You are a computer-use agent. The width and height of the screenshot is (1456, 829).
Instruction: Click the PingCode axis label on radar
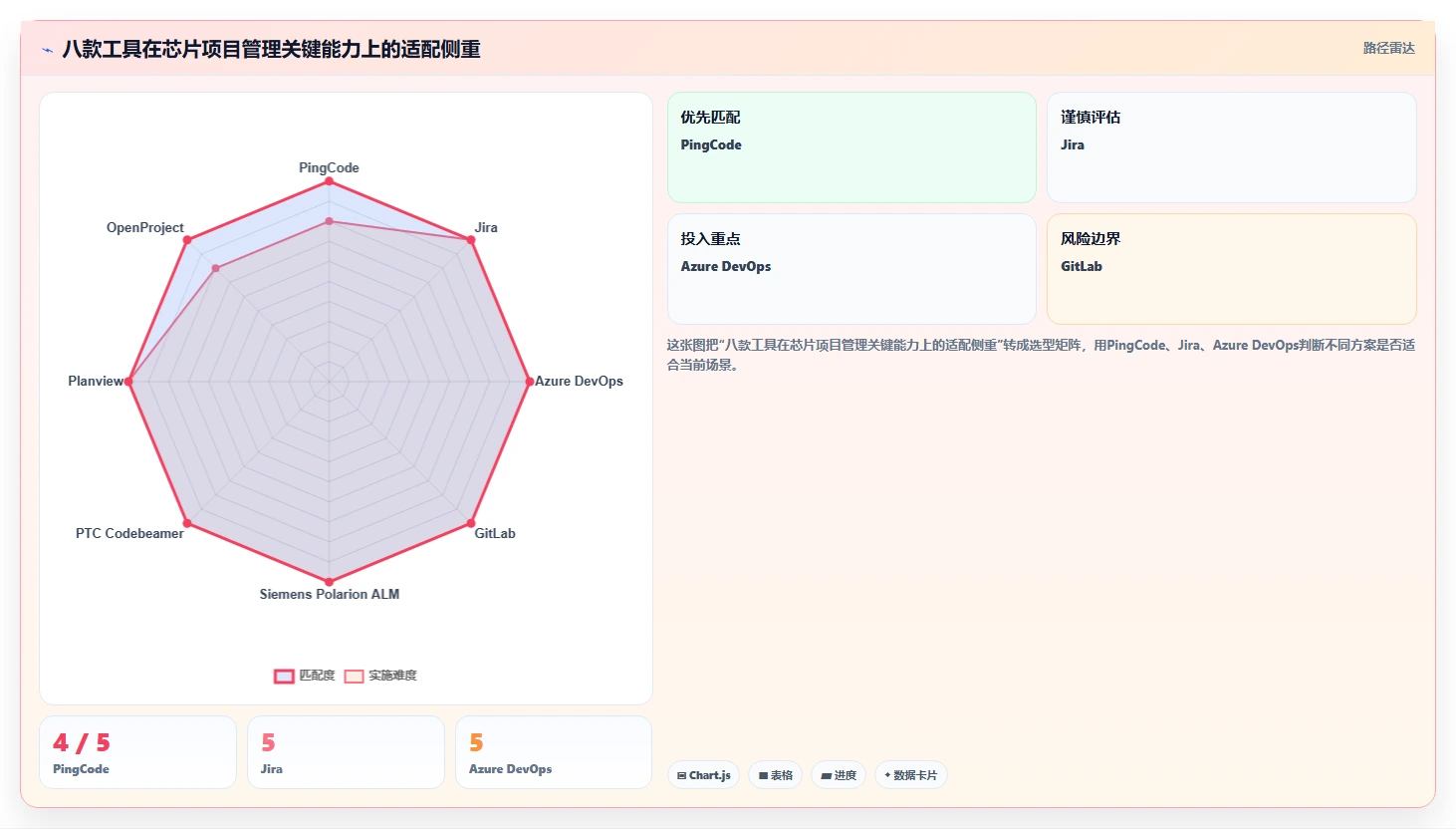pyautogui.click(x=329, y=167)
